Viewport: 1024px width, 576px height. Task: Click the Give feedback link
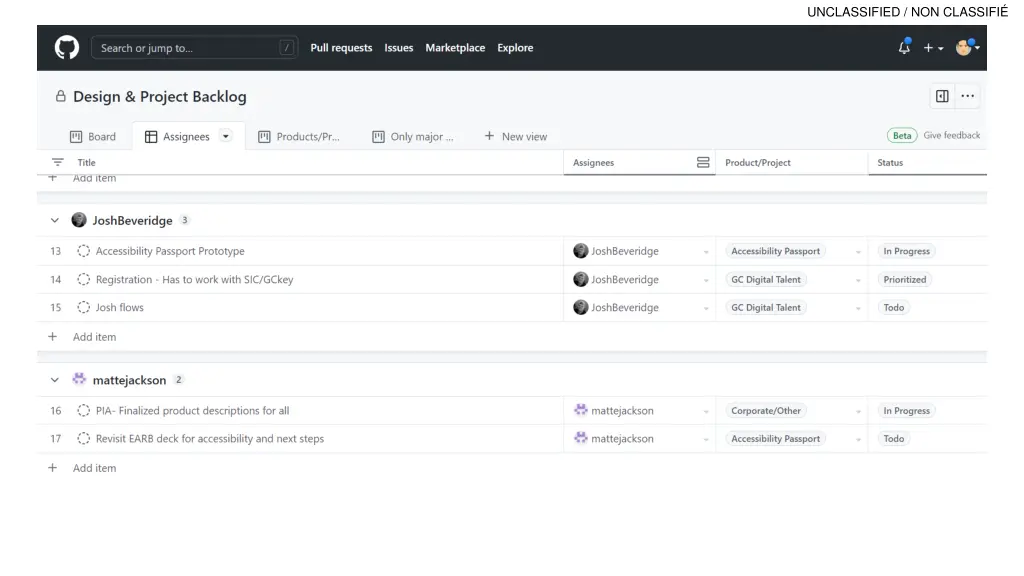click(x=952, y=135)
